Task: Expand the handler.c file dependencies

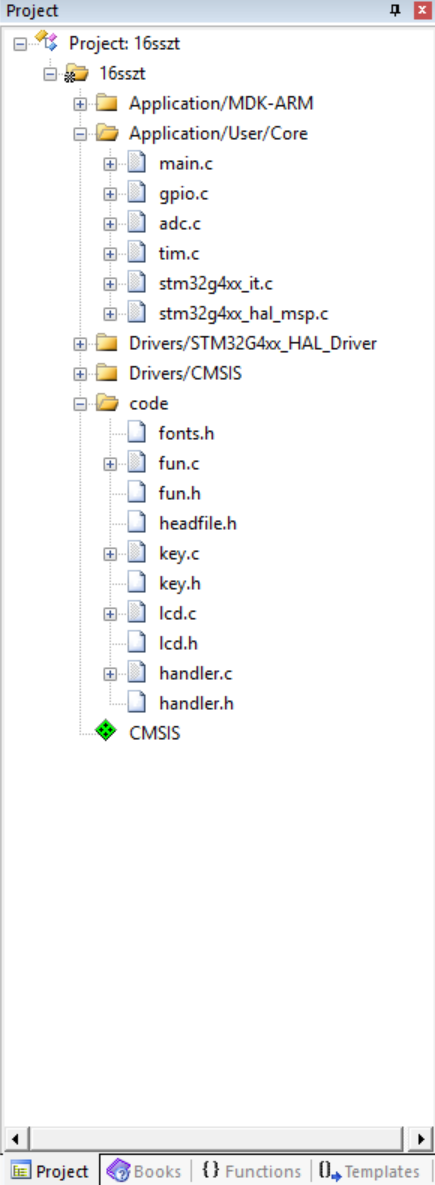Action: pos(110,673)
